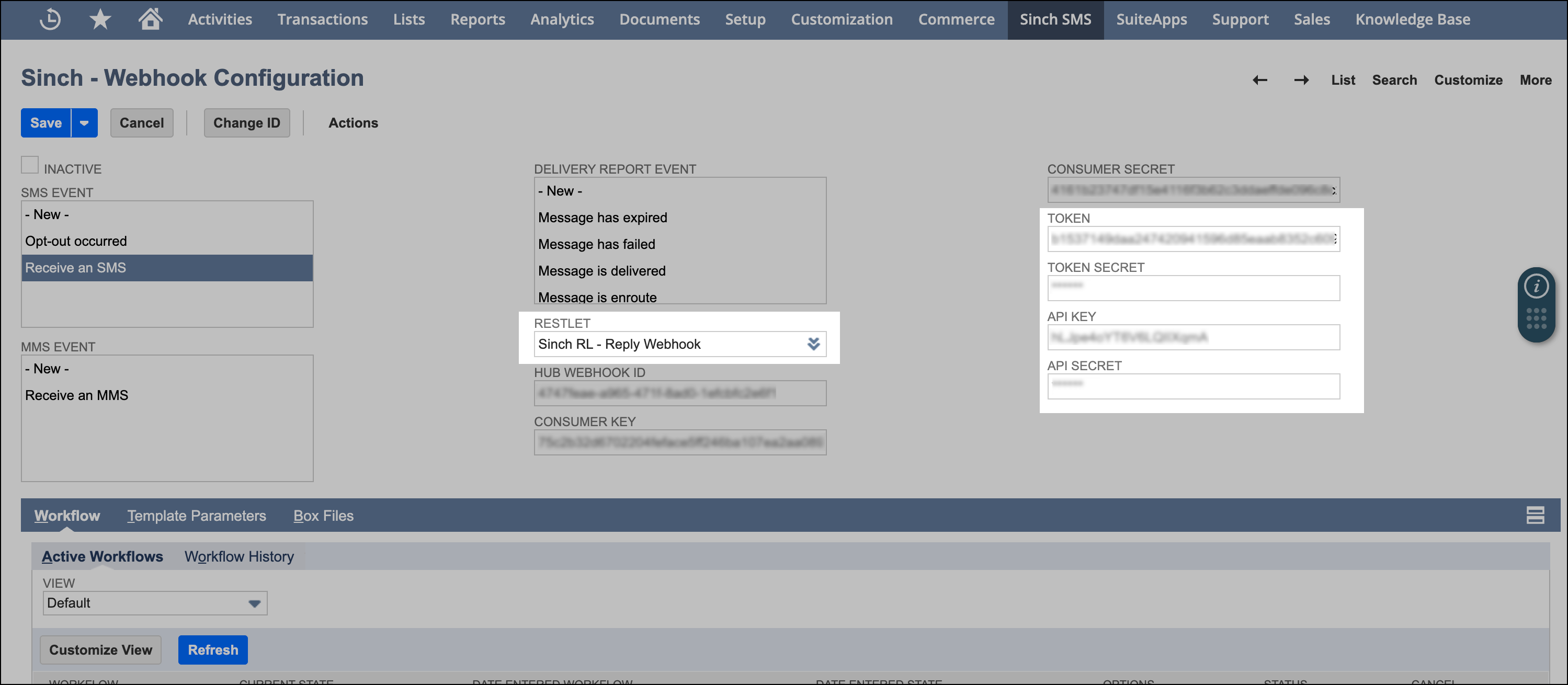Select 'Message has expired' event

pos(680,218)
